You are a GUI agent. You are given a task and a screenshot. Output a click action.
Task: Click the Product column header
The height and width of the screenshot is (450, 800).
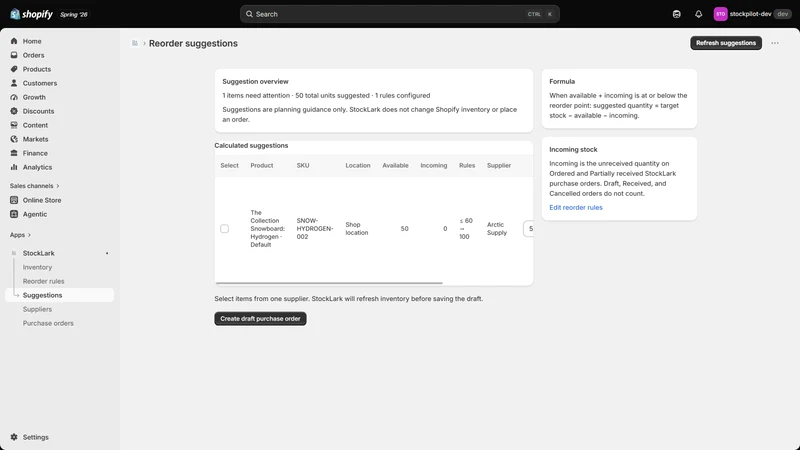pyautogui.click(x=262, y=165)
